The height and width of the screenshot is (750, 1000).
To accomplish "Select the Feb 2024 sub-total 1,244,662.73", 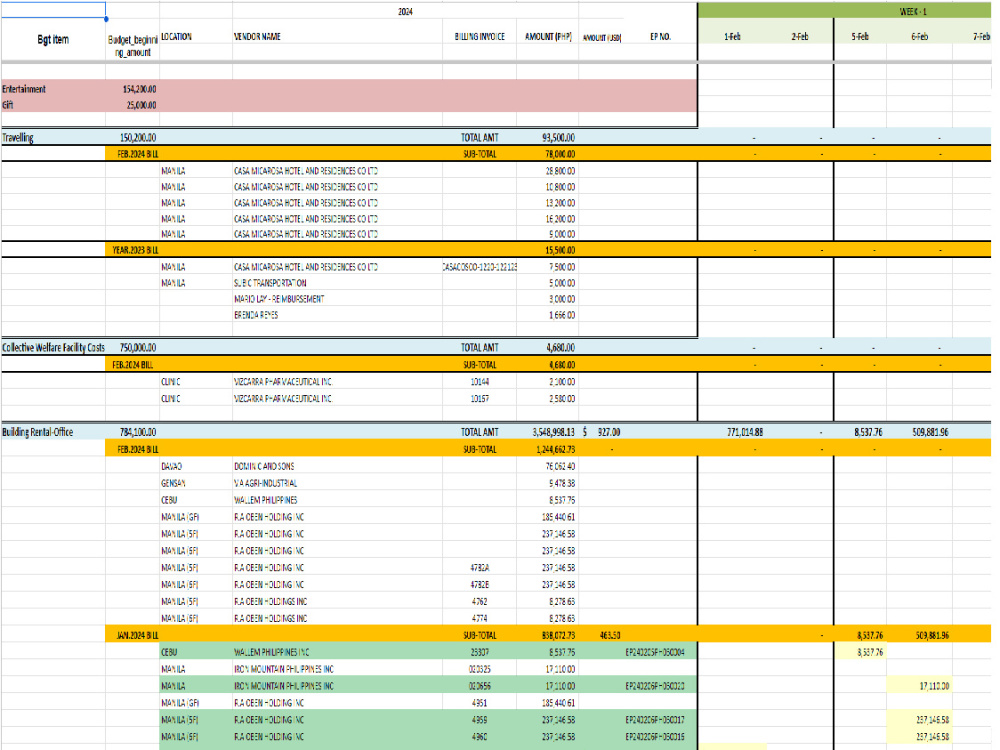I will 556,450.
